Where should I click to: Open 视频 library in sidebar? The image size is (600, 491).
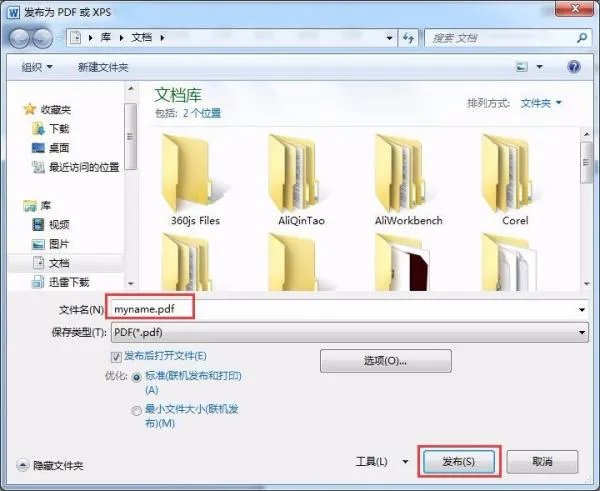(x=51, y=224)
